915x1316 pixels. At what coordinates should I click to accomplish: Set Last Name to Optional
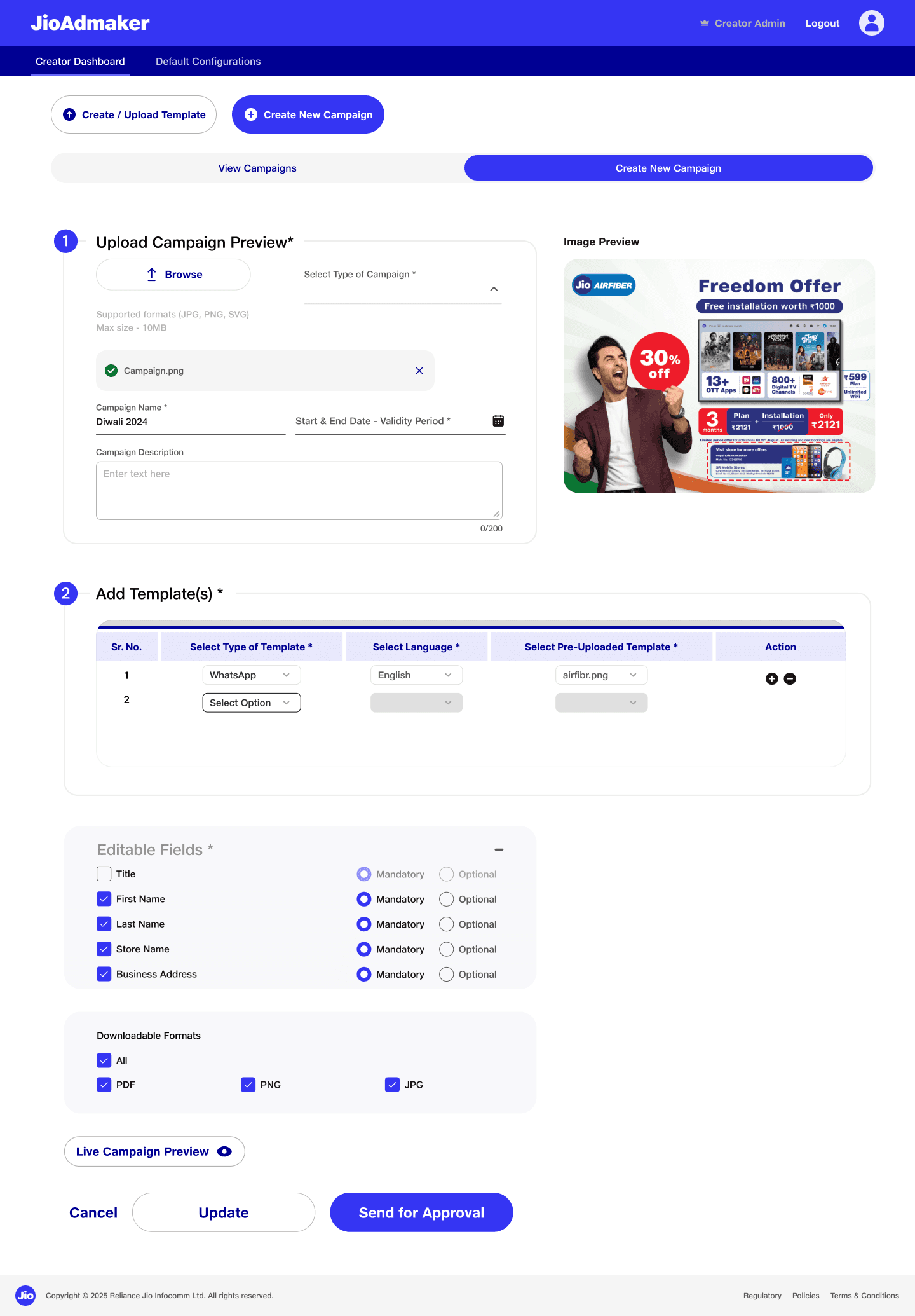(447, 924)
